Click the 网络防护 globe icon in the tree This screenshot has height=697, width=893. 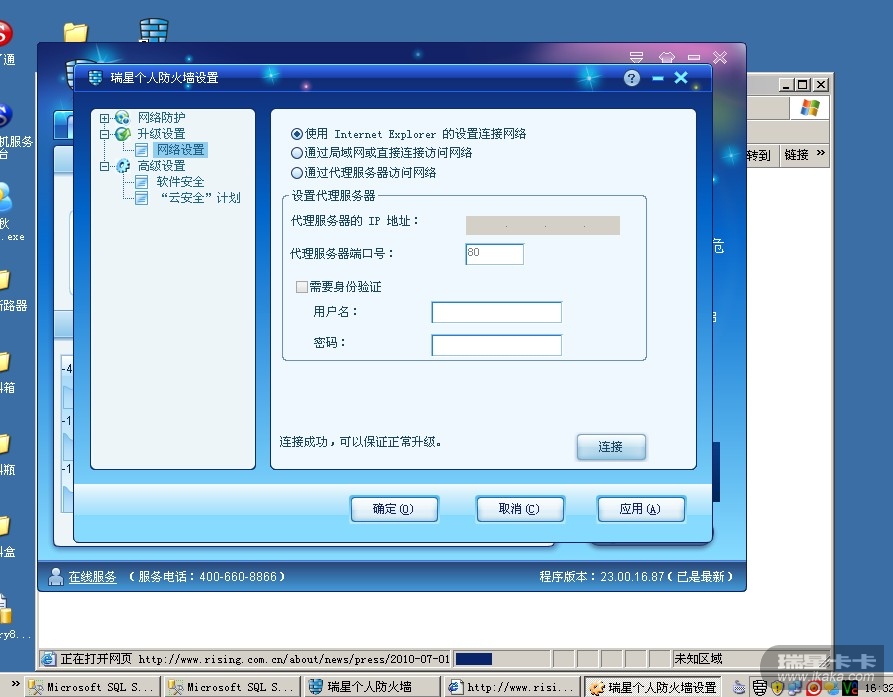[x=122, y=118]
